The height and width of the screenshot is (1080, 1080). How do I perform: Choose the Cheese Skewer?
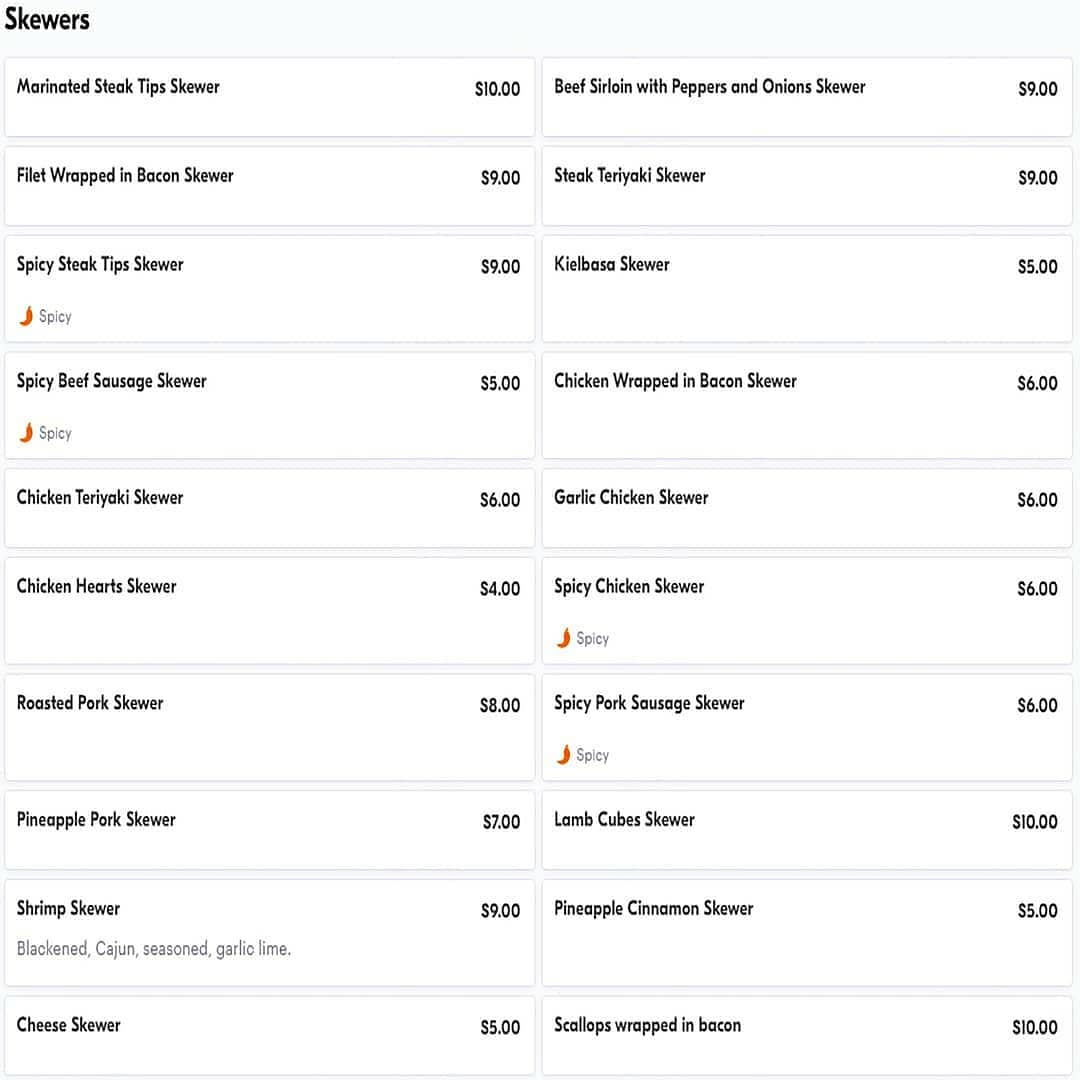tap(269, 1034)
